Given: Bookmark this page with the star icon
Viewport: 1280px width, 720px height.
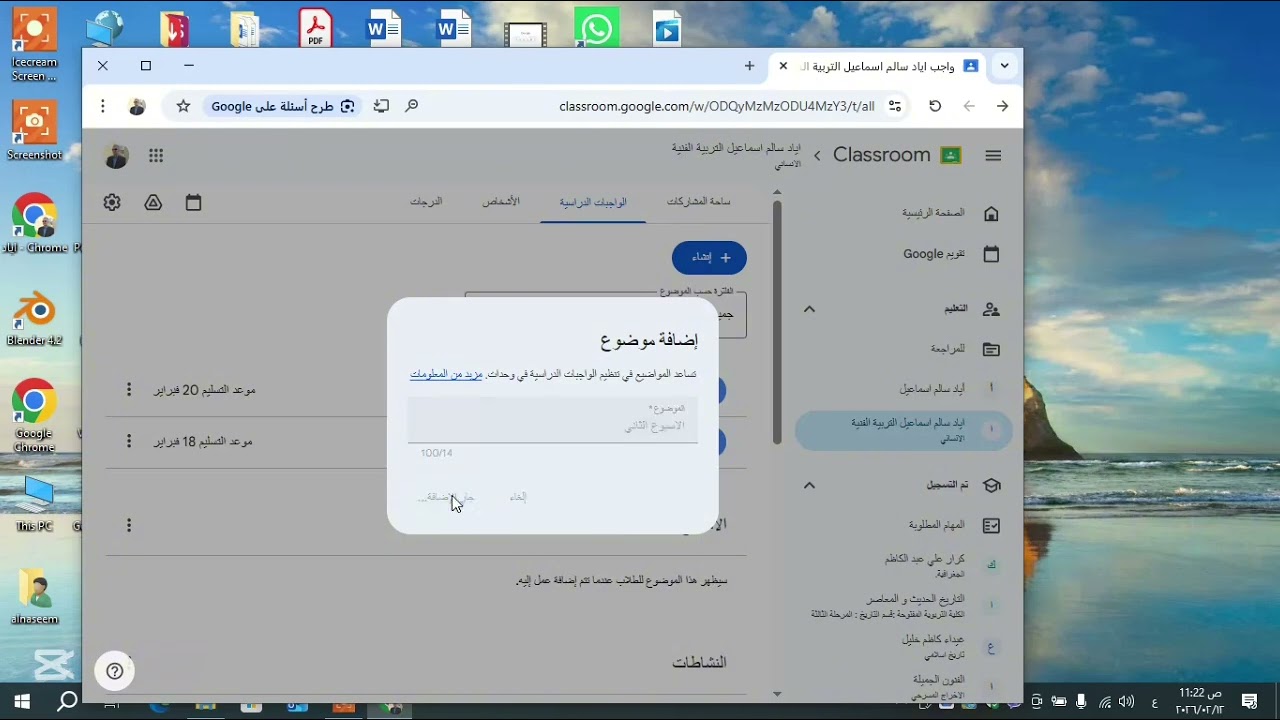Looking at the screenshot, I should point(183,106).
